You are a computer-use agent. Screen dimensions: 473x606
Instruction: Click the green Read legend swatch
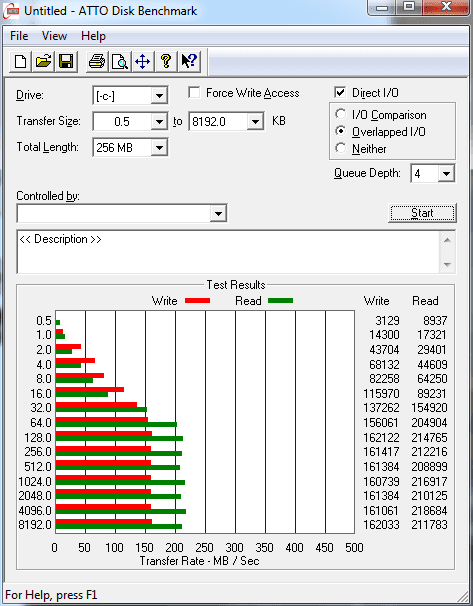[280, 301]
